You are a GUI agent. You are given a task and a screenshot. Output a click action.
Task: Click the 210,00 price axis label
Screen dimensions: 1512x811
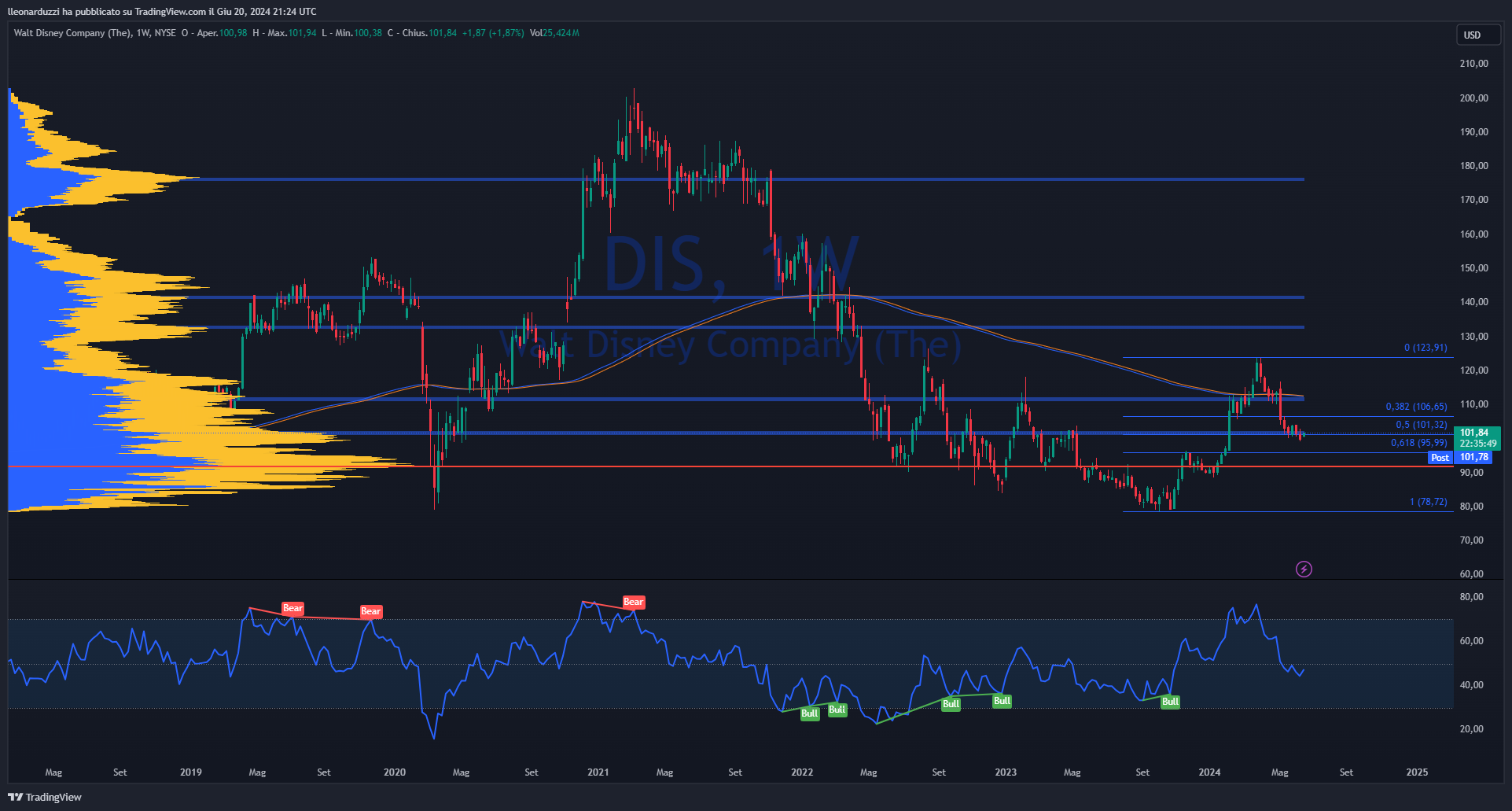[1474, 64]
